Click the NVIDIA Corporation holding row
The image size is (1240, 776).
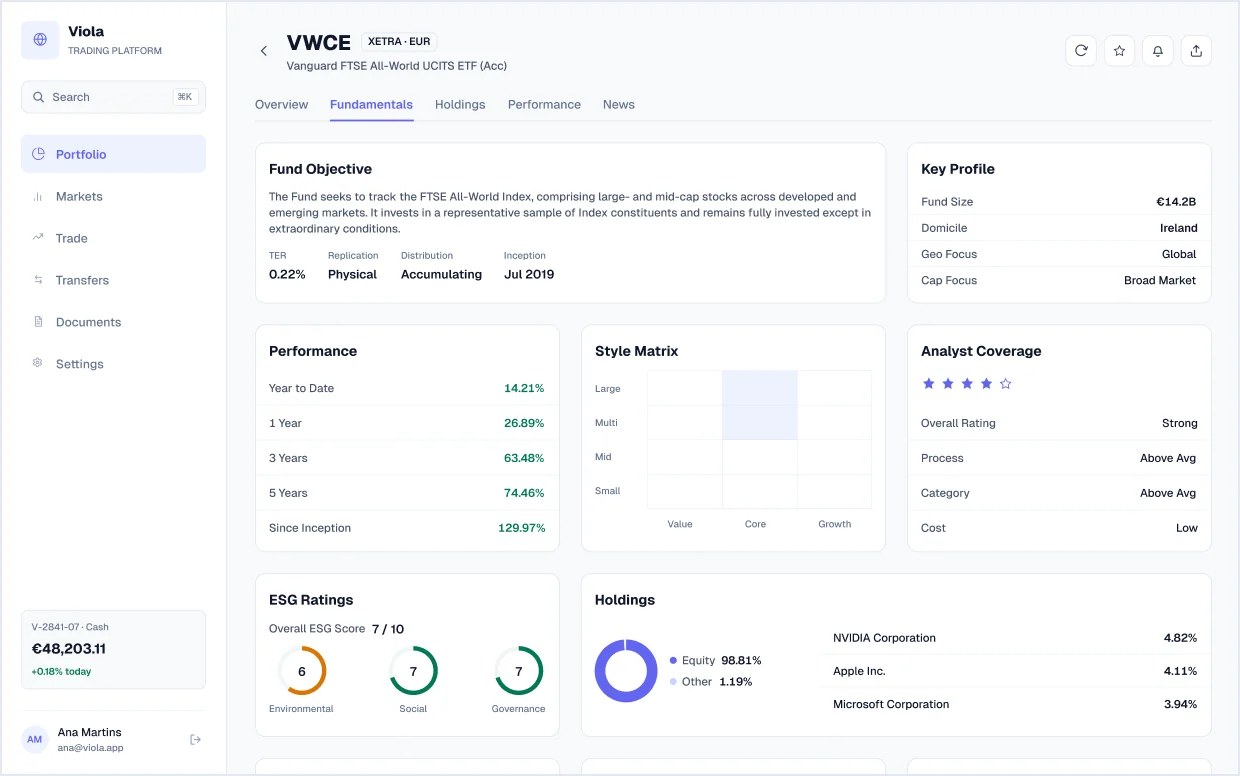coord(1015,638)
